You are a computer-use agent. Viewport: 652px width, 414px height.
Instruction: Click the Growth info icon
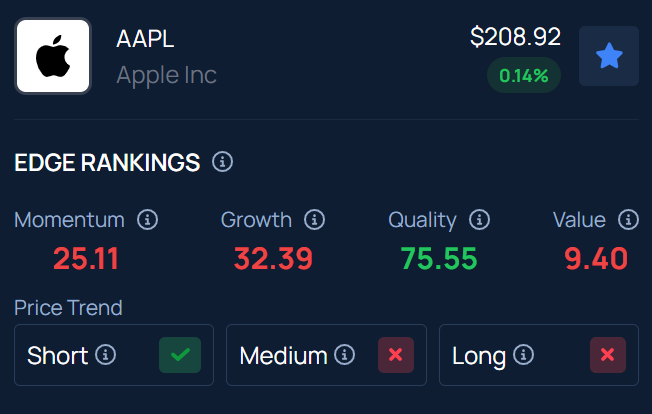tap(315, 220)
